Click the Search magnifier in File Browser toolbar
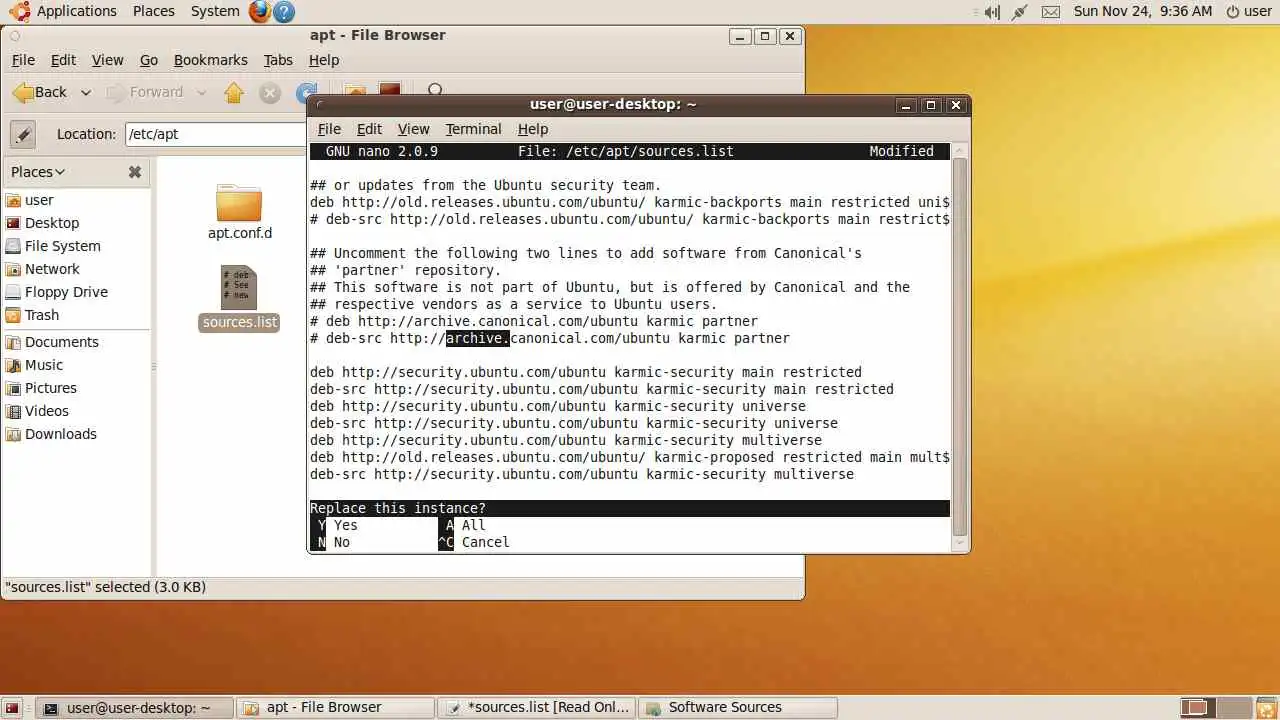This screenshot has height=720, width=1280. (x=436, y=89)
